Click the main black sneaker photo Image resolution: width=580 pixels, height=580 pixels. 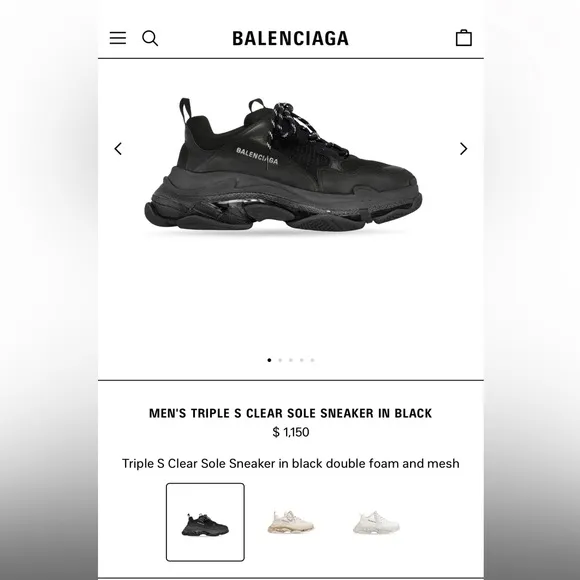click(x=283, y=164)
